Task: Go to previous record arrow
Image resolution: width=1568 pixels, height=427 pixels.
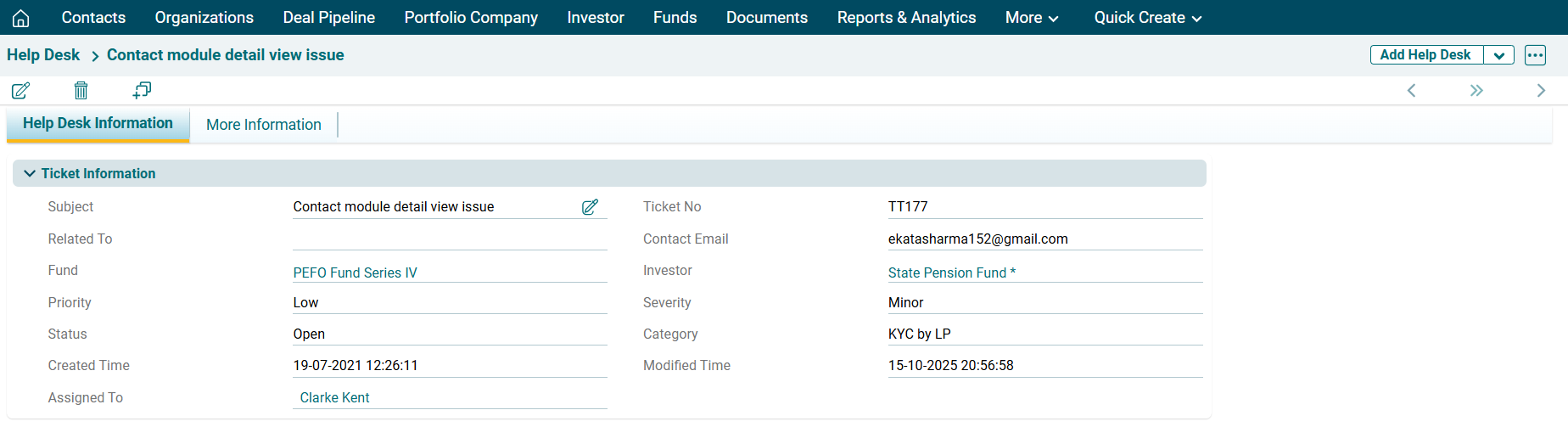Action: pos(1412,90)
